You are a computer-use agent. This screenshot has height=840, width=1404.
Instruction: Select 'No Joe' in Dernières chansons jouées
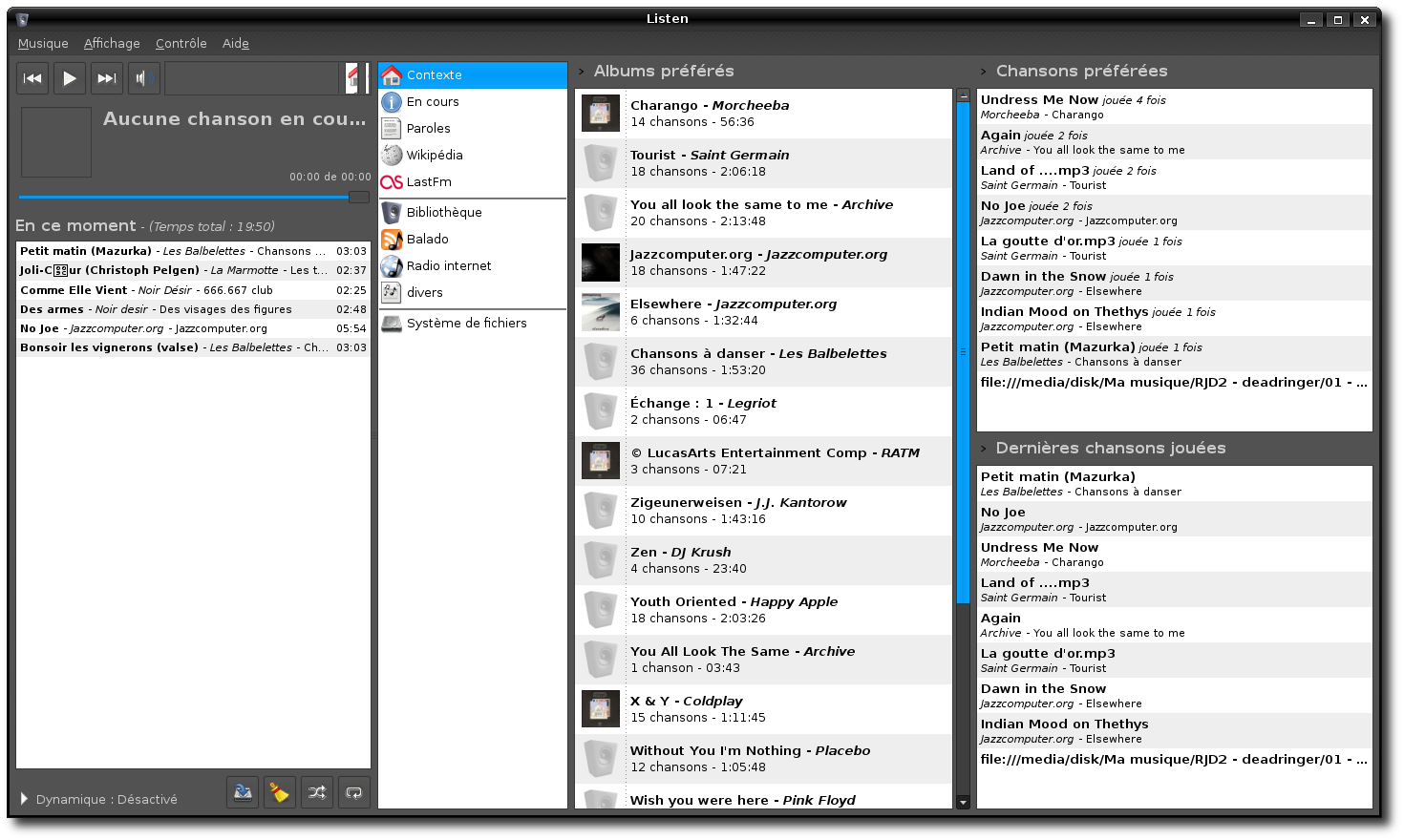click(x=1175, y=519)
